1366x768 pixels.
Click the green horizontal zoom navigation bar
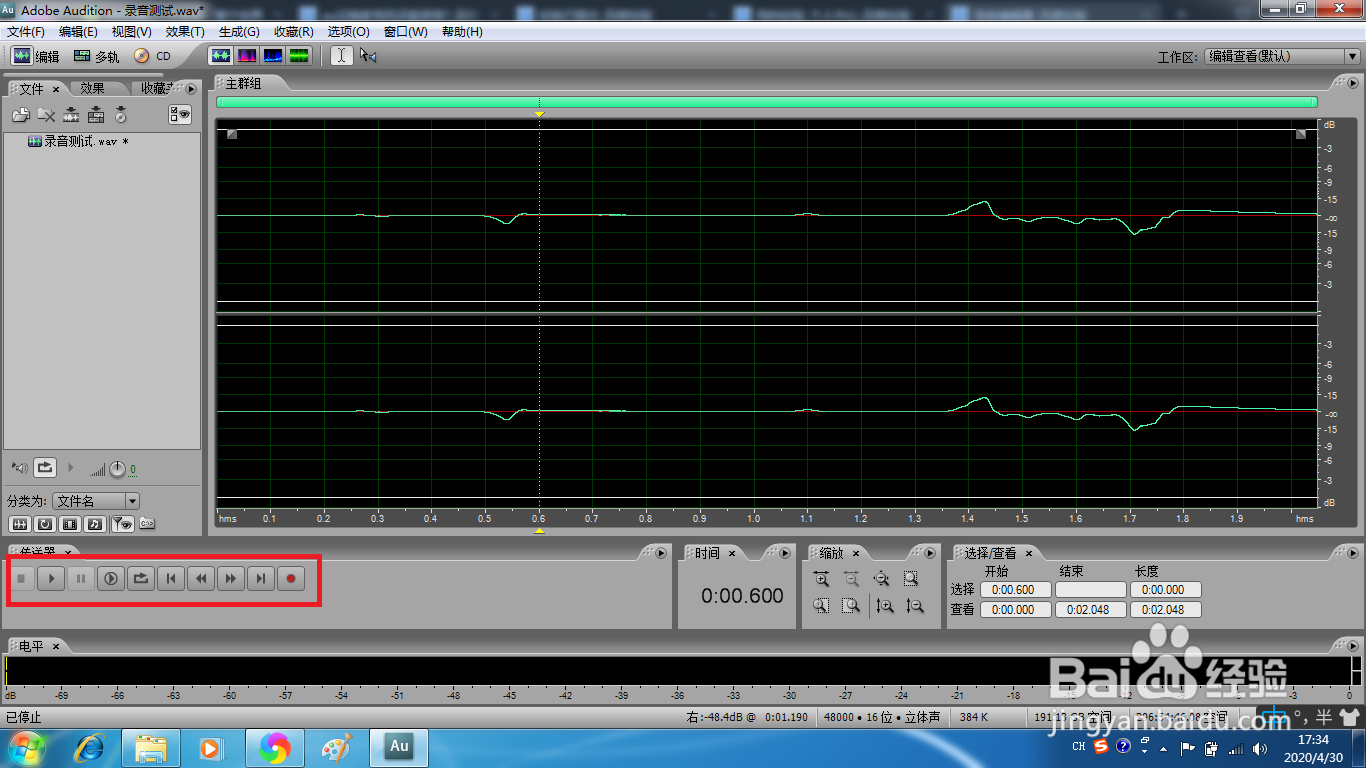pos(766,102)
